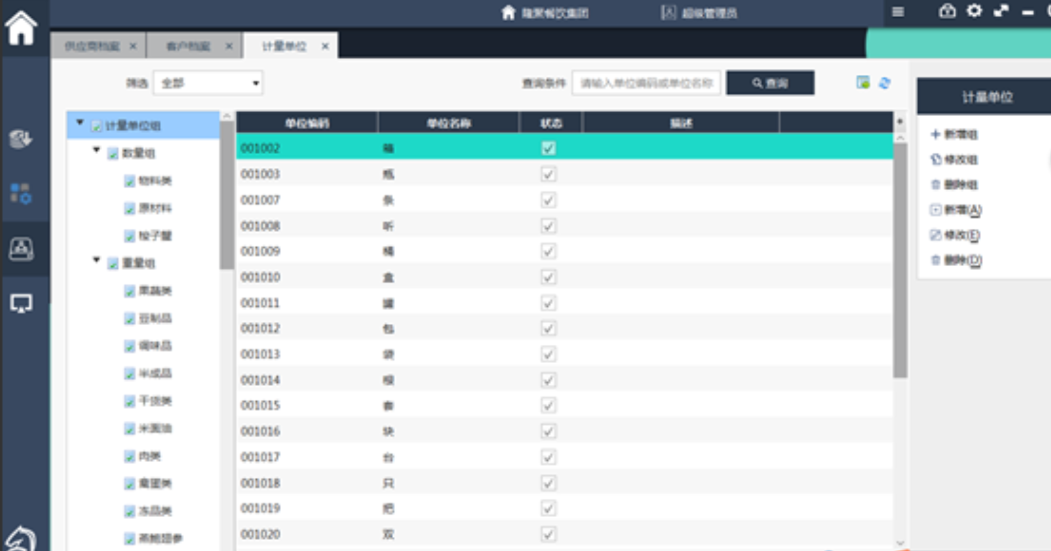This screenshot has width=1051, height=551.
Task: Click the blue refresh icon beside the search
Action: 884,83
